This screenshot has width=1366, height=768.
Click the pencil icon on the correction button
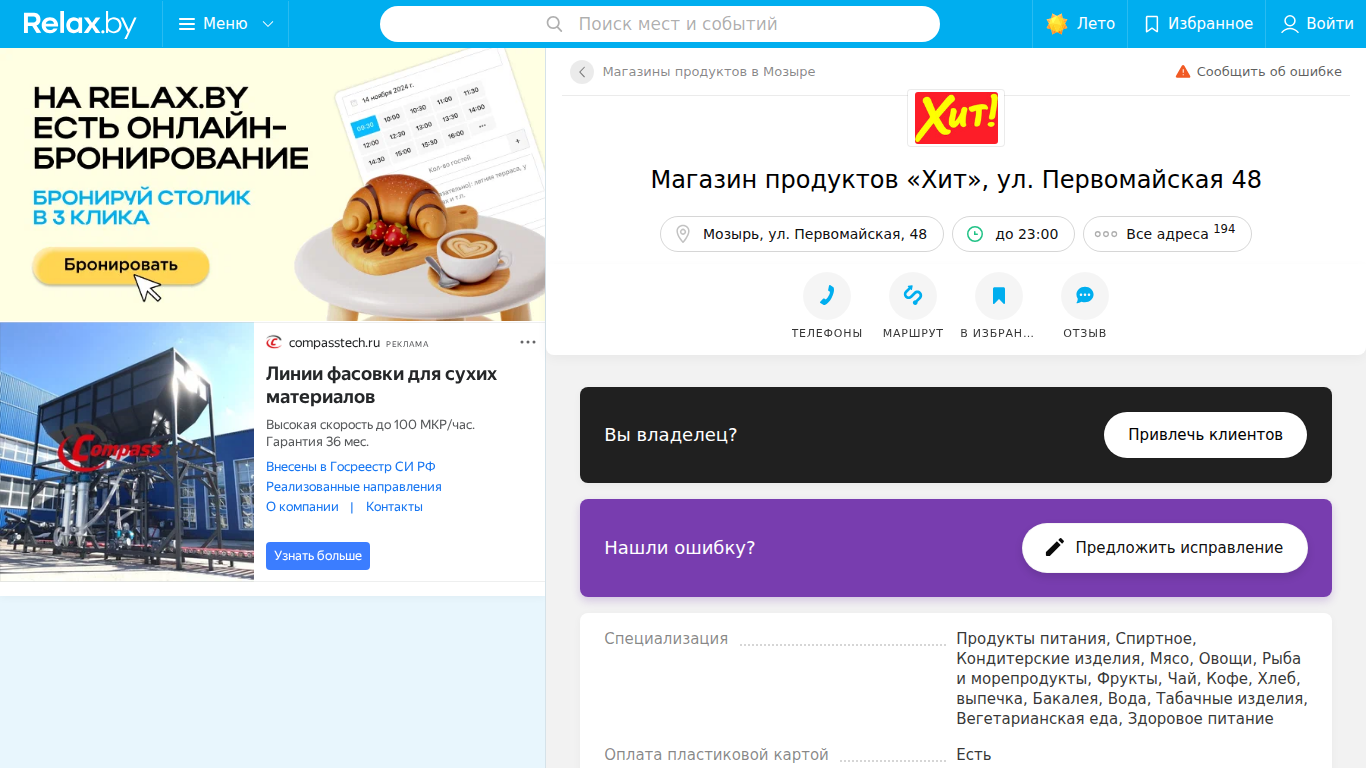[x=1055, y=548]
